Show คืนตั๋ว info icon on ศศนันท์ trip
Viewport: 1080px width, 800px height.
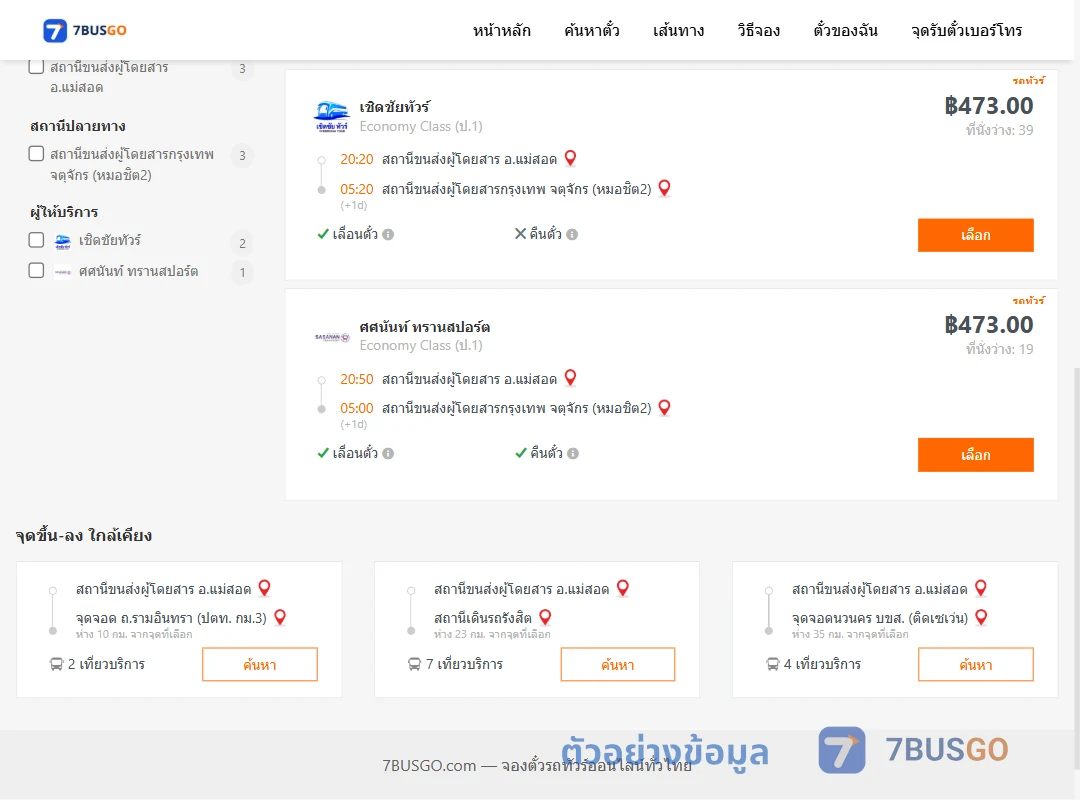click(573, 453)
